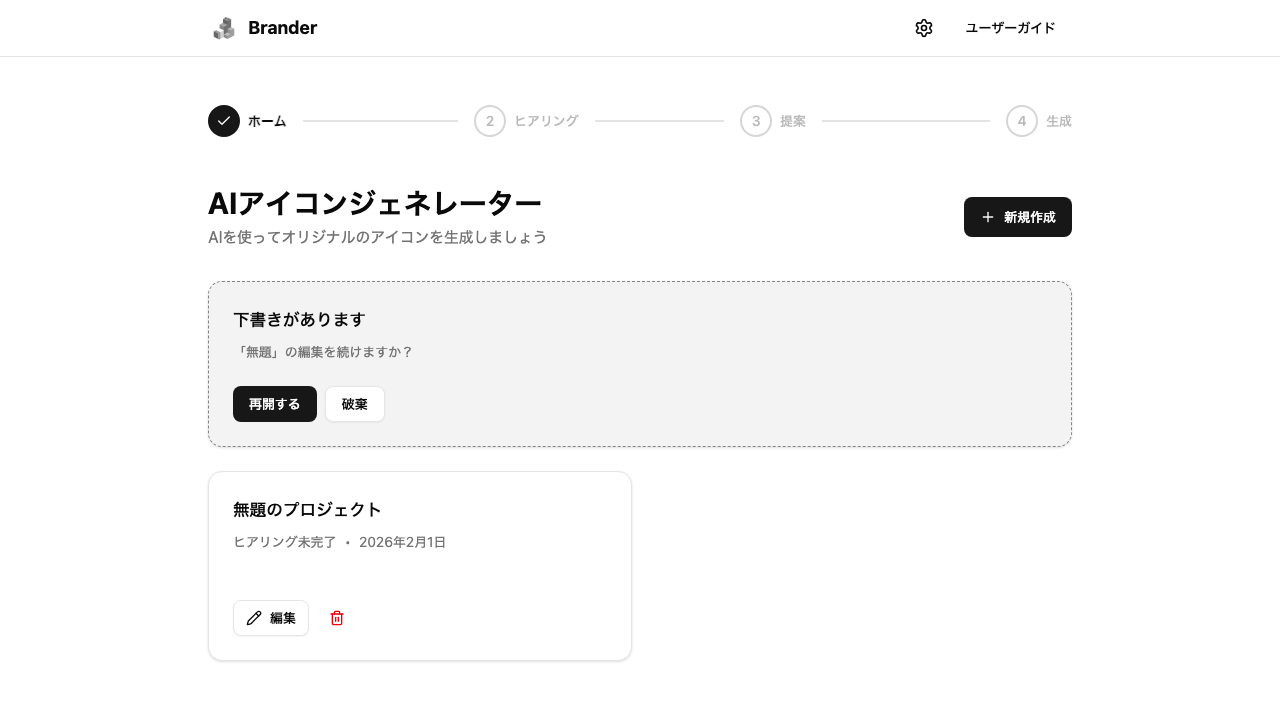Click the AIアイコンジェネレーター heading
The width and height of the screenshot is (1280, 720).
click(375, 203)
